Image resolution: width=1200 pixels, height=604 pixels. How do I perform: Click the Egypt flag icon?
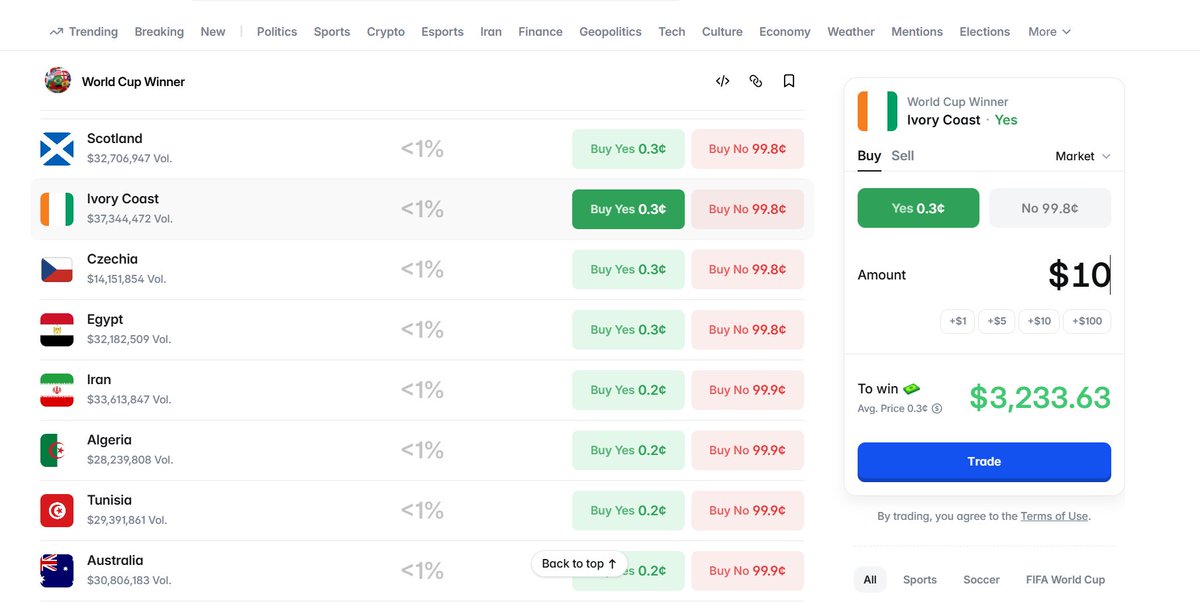(57, 329)
